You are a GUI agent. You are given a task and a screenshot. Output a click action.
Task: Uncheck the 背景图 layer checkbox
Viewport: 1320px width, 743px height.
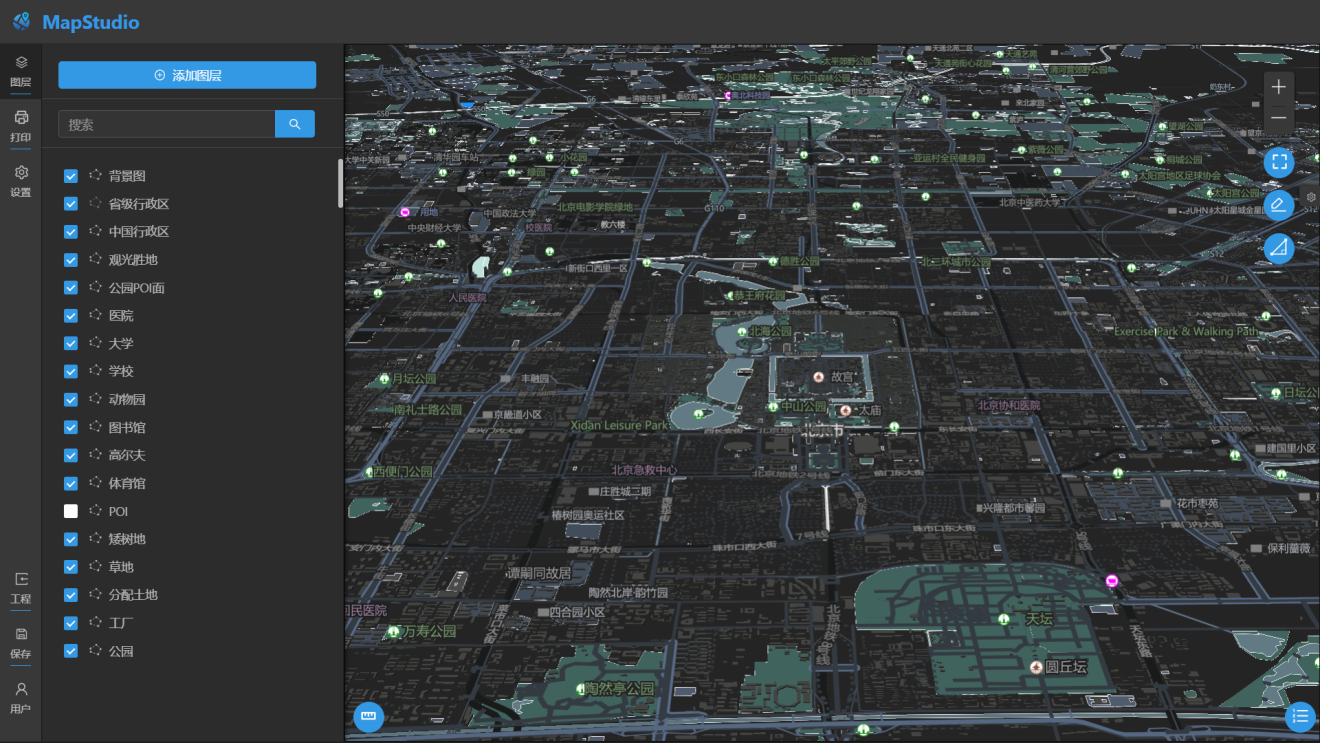71,176
